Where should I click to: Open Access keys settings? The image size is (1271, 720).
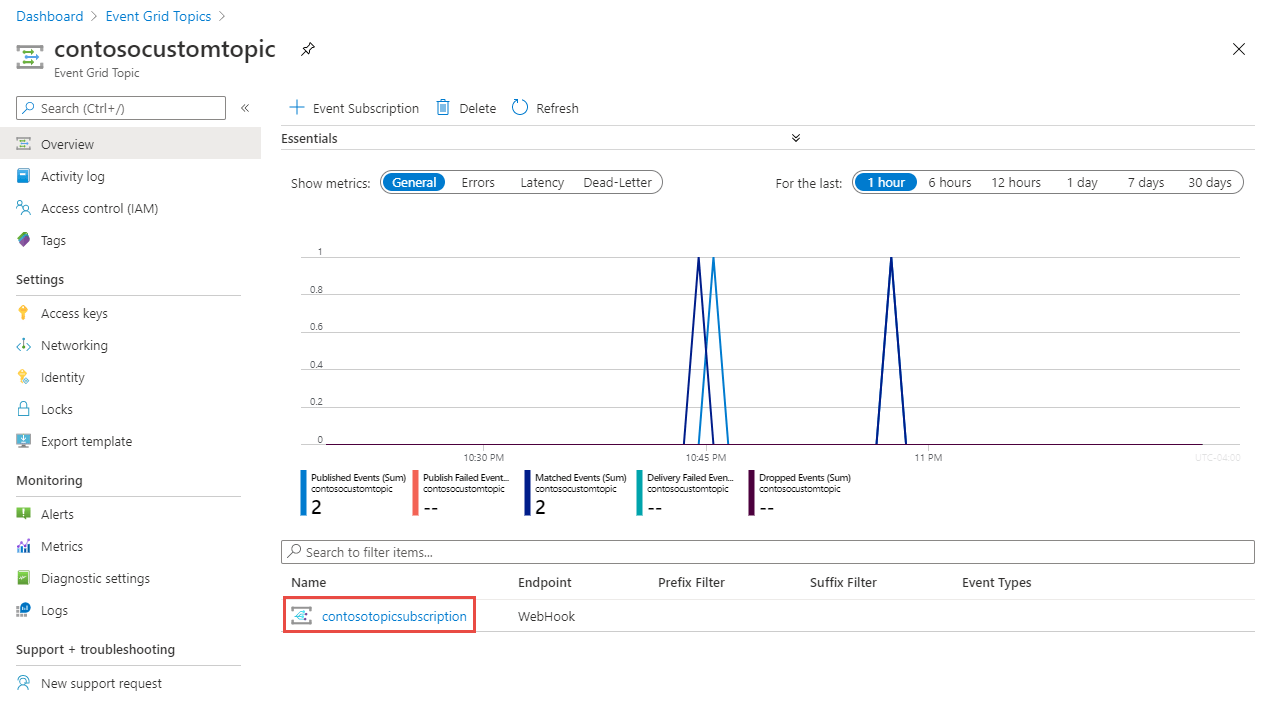click(x=74, y=312)
